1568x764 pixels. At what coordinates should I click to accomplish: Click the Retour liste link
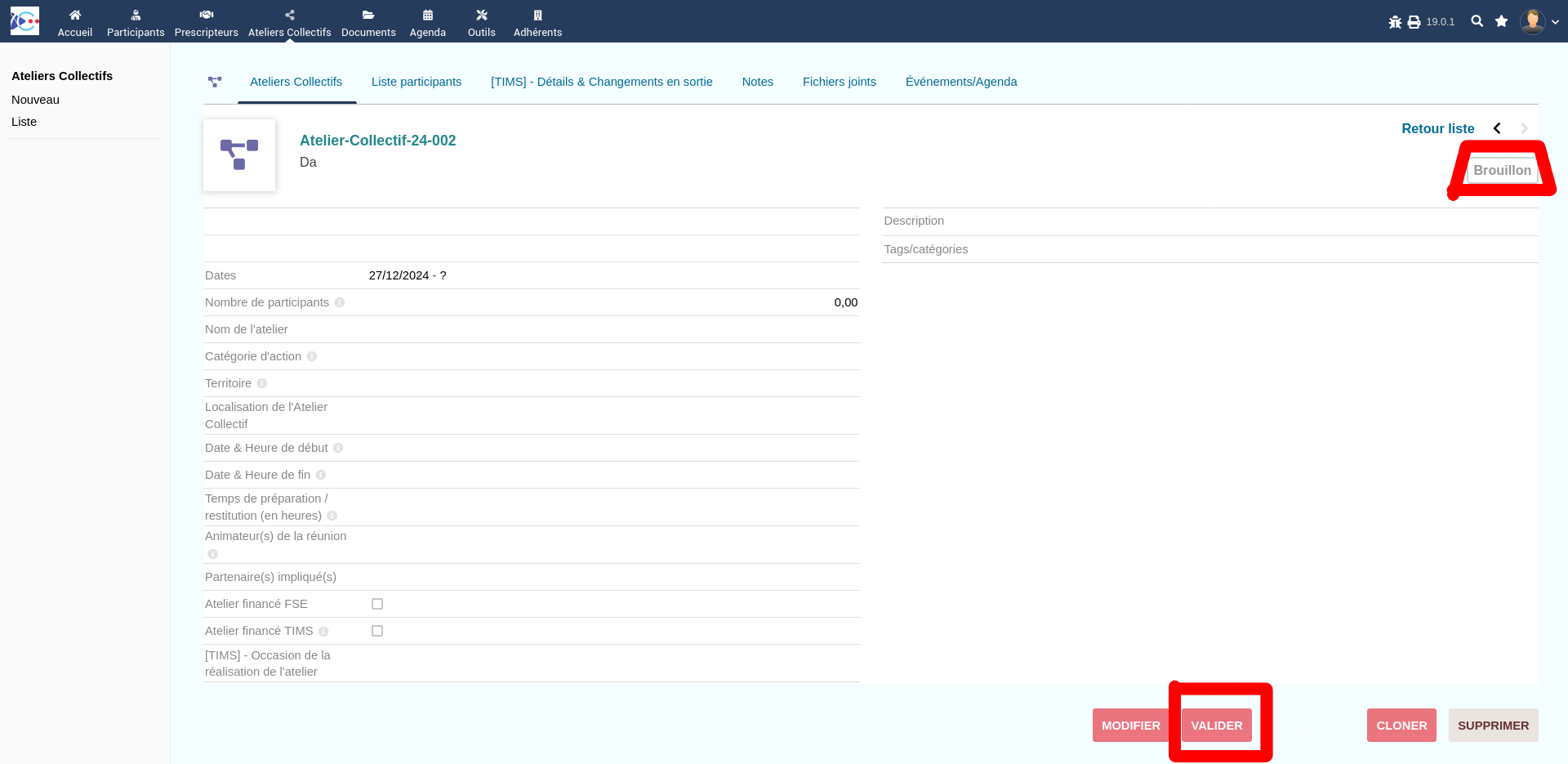tap(1437, 128)
